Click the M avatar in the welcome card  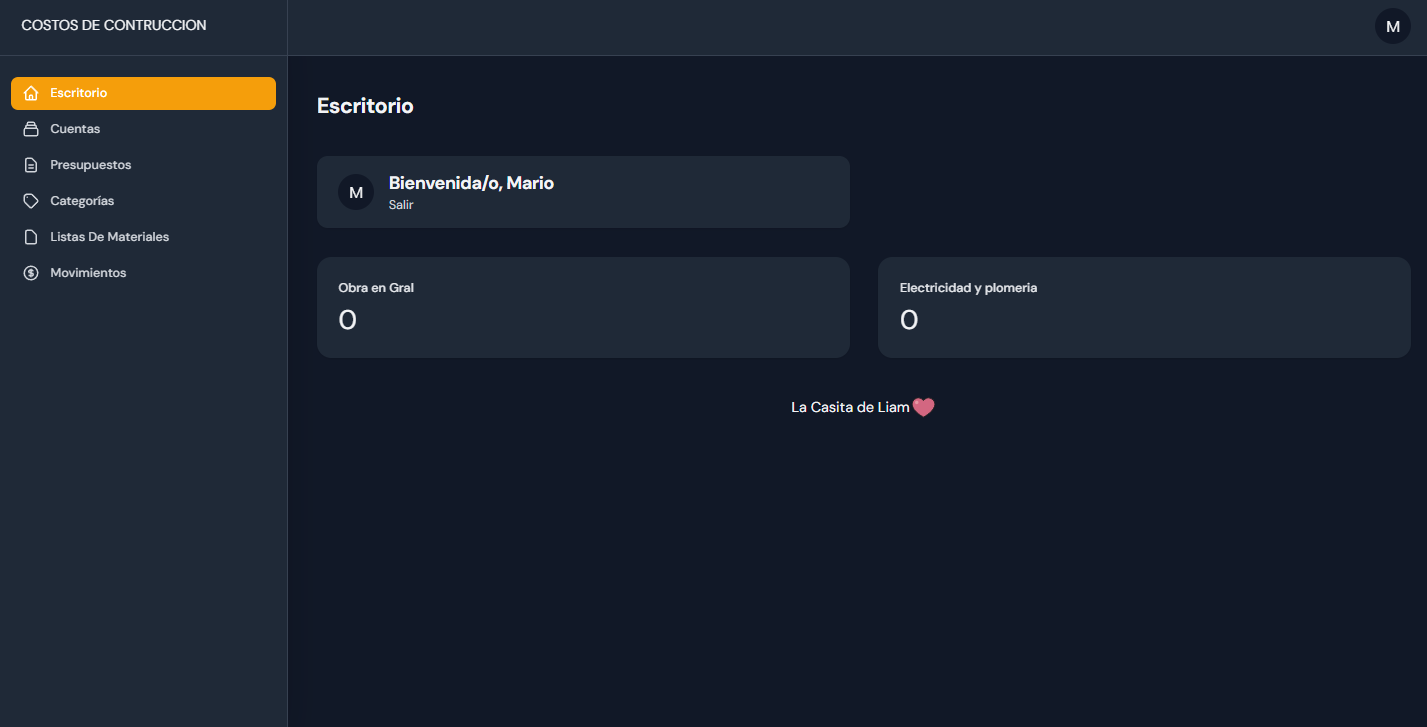(356, 192)
